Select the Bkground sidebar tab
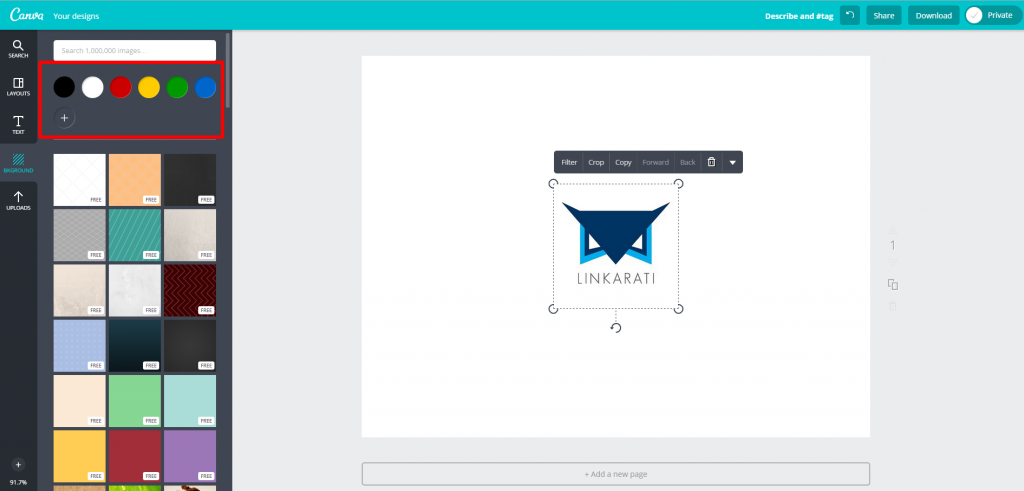 point(18,163)
